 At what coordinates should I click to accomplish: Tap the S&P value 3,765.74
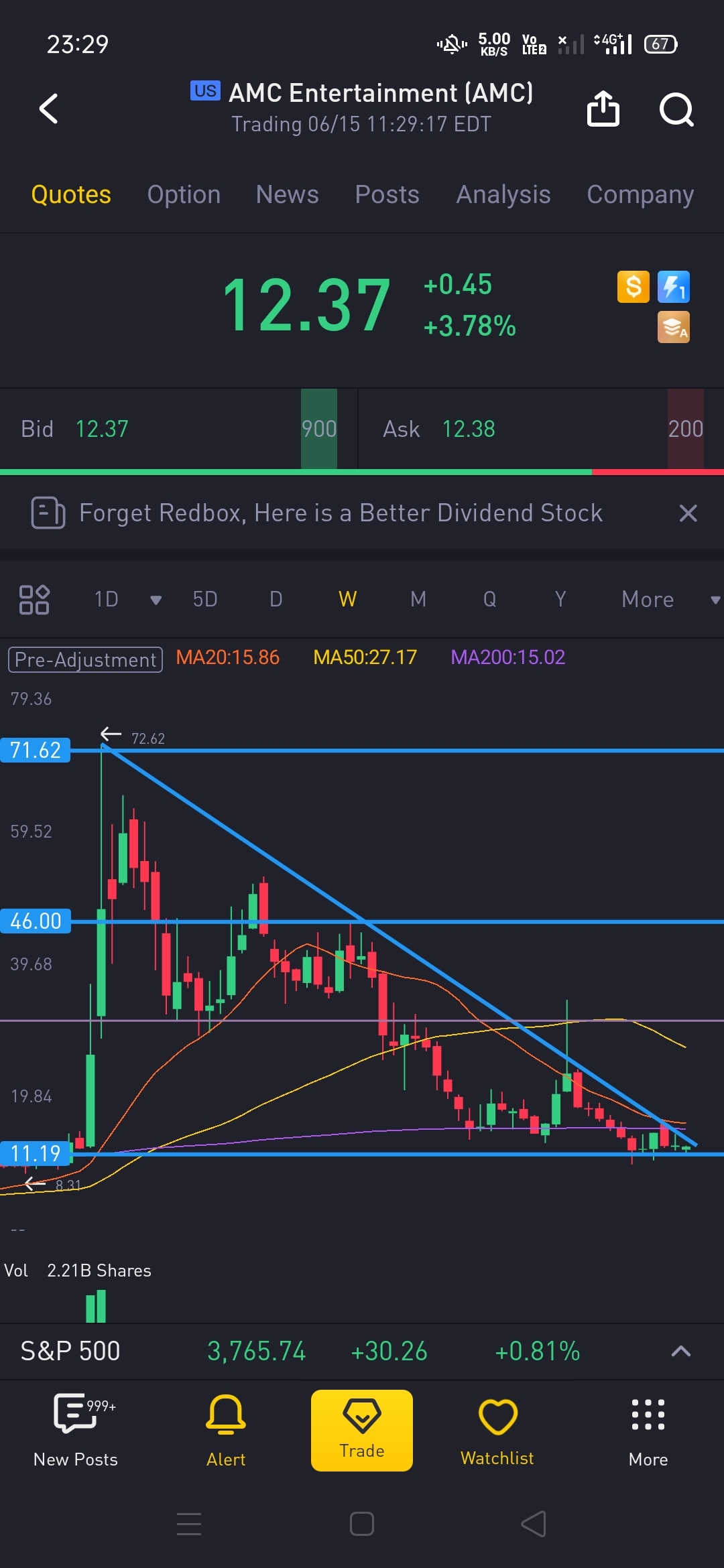pos(257,1351)
